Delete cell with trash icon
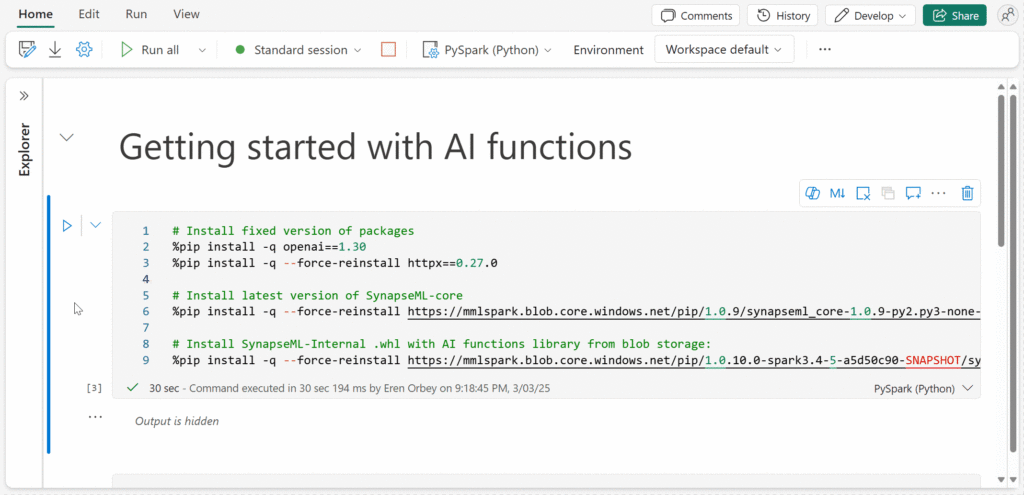The image size is (1024, 495). [968, 193]
